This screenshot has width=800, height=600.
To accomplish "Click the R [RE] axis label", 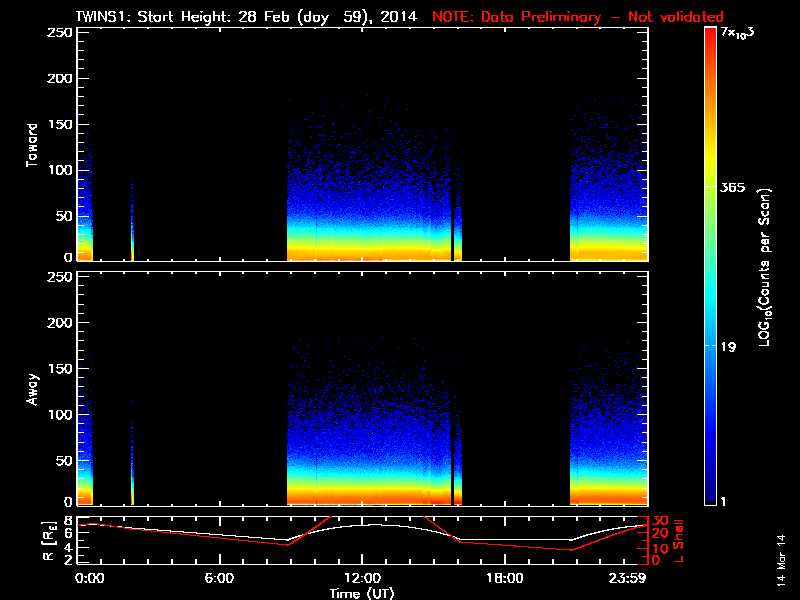I will point(38,539).
